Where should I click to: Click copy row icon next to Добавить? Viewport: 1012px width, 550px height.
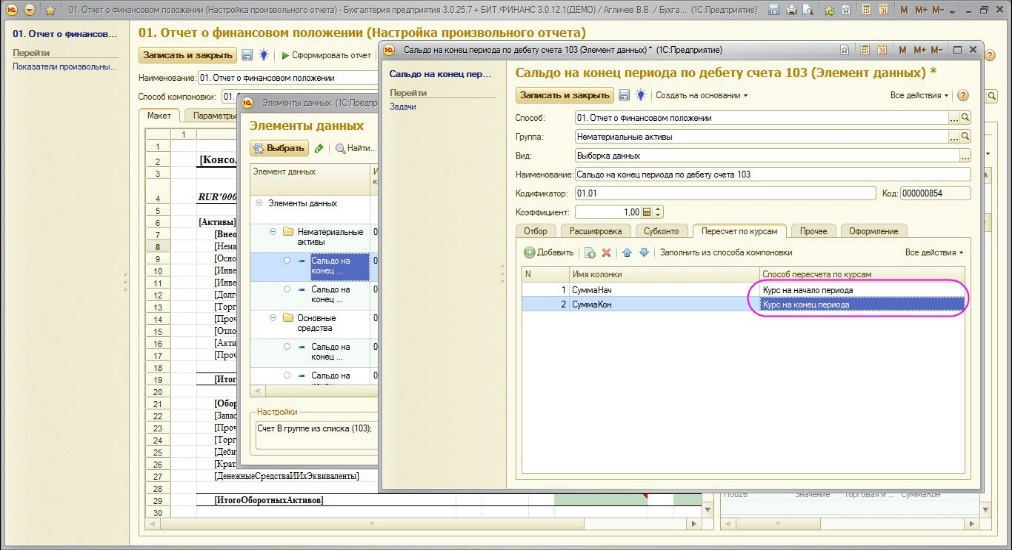point(589,253)
